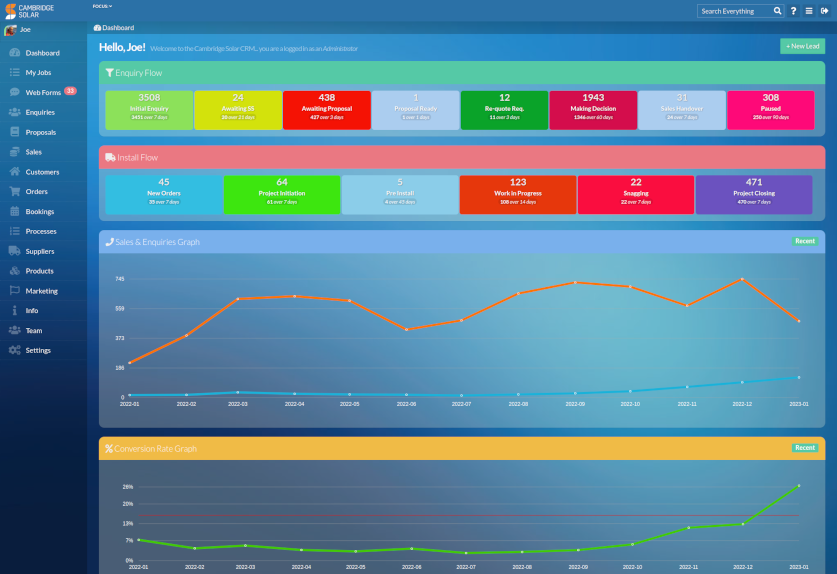Click the Hello, Joe! greeting text
The width and height of the screenshot is (837, 574).
[x=122, y=48]
